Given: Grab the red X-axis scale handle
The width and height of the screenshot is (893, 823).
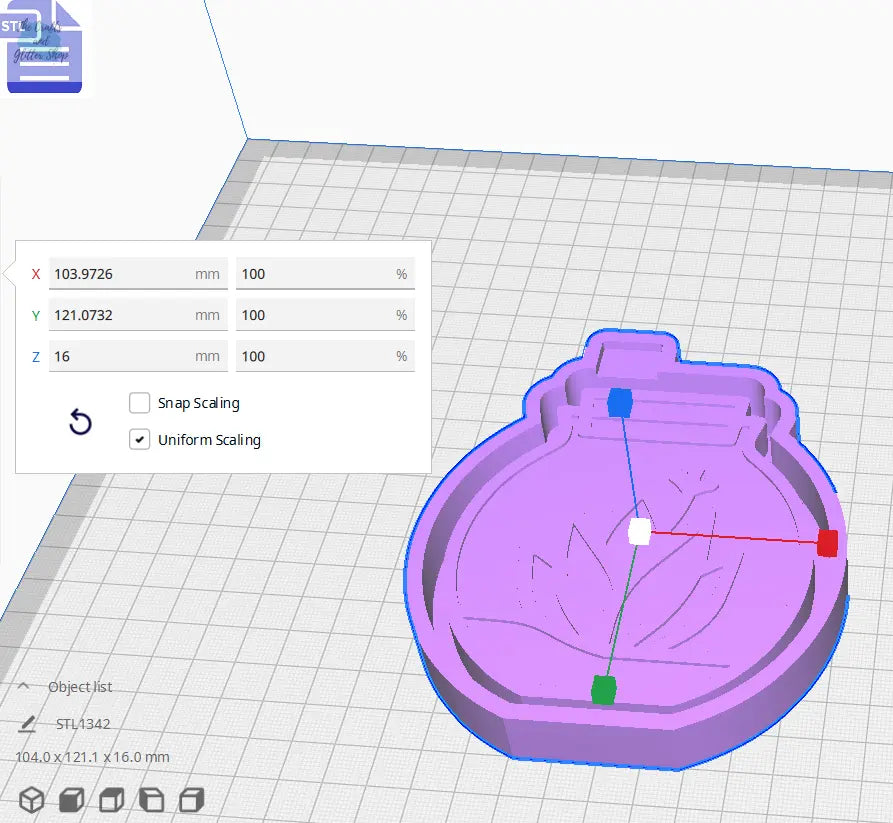Looking at the screenshot, I should click(x=826, y=543).
